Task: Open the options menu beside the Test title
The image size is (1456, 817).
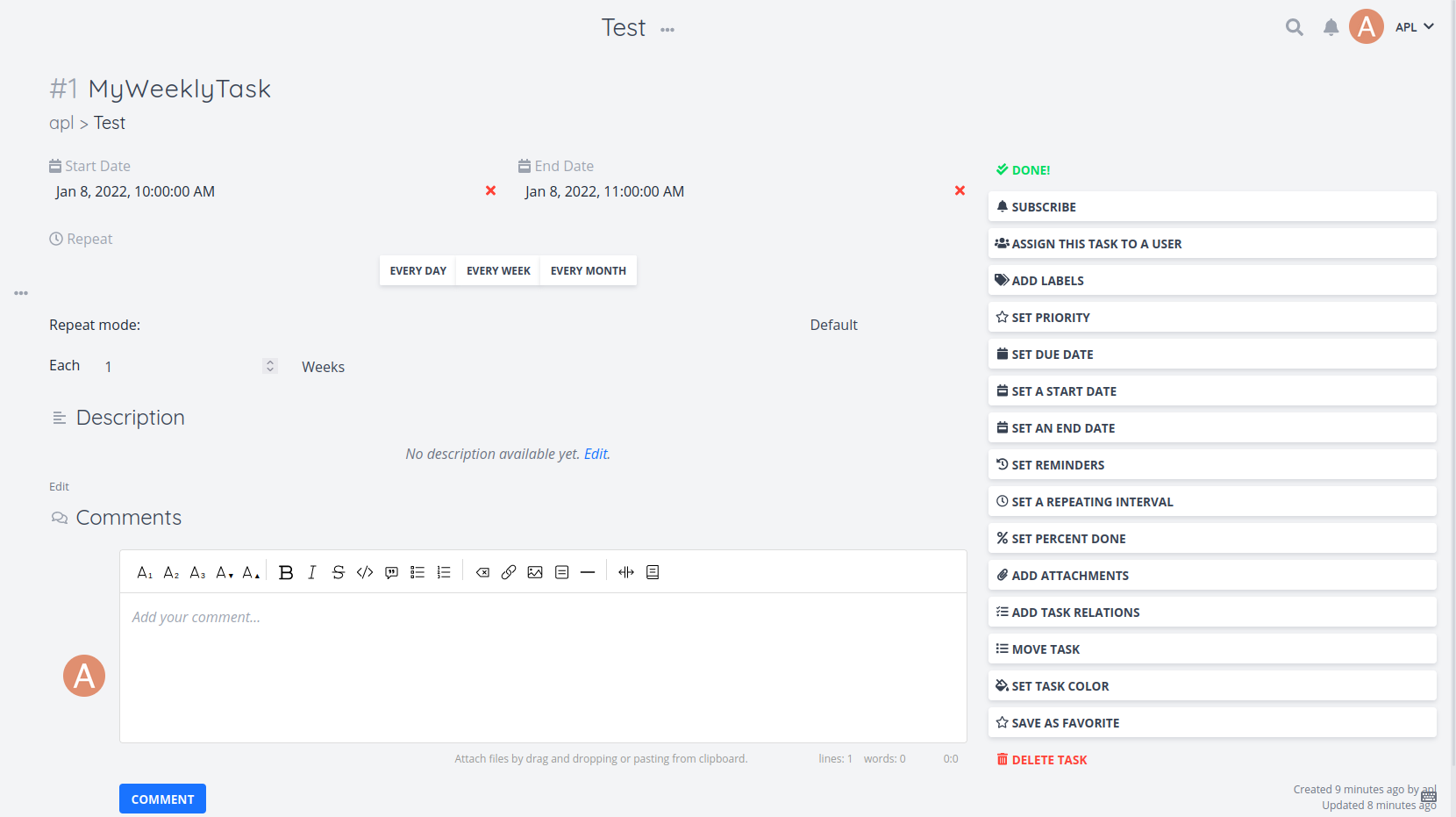Action: pyautogui.click(x=667, y=29)
